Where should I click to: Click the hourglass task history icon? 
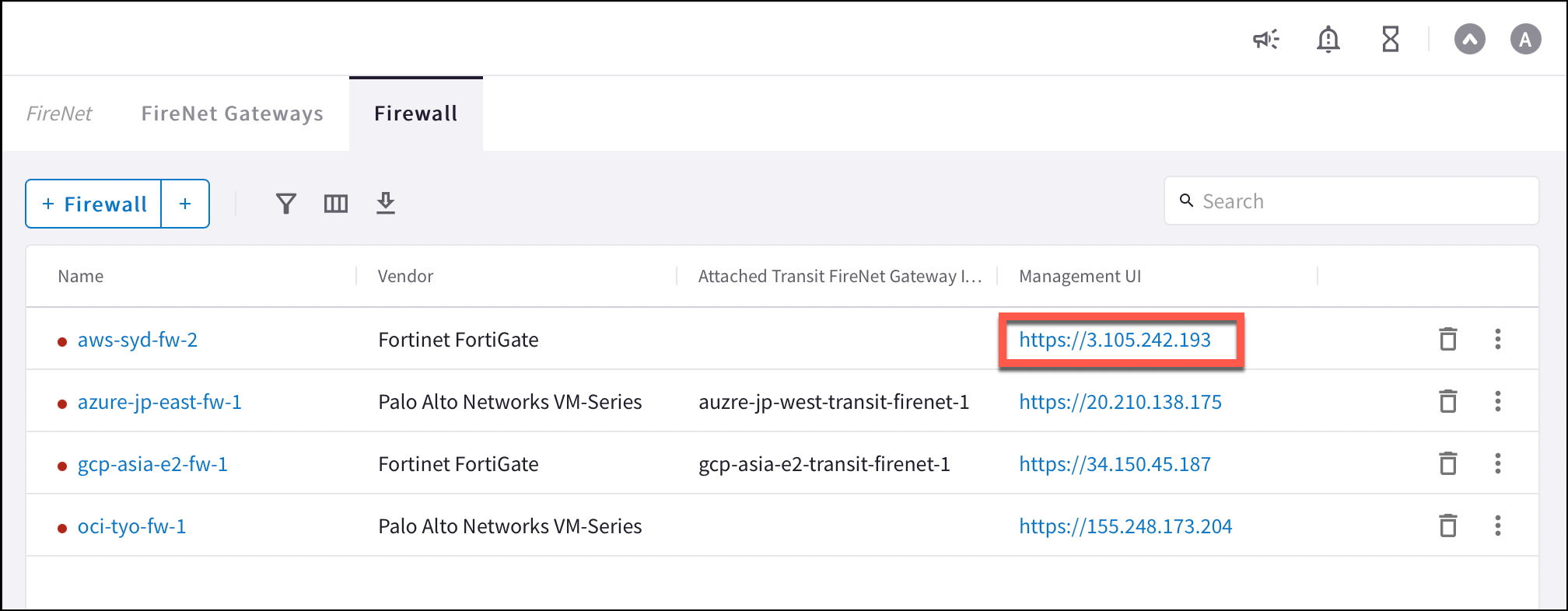click(1391, 38)
